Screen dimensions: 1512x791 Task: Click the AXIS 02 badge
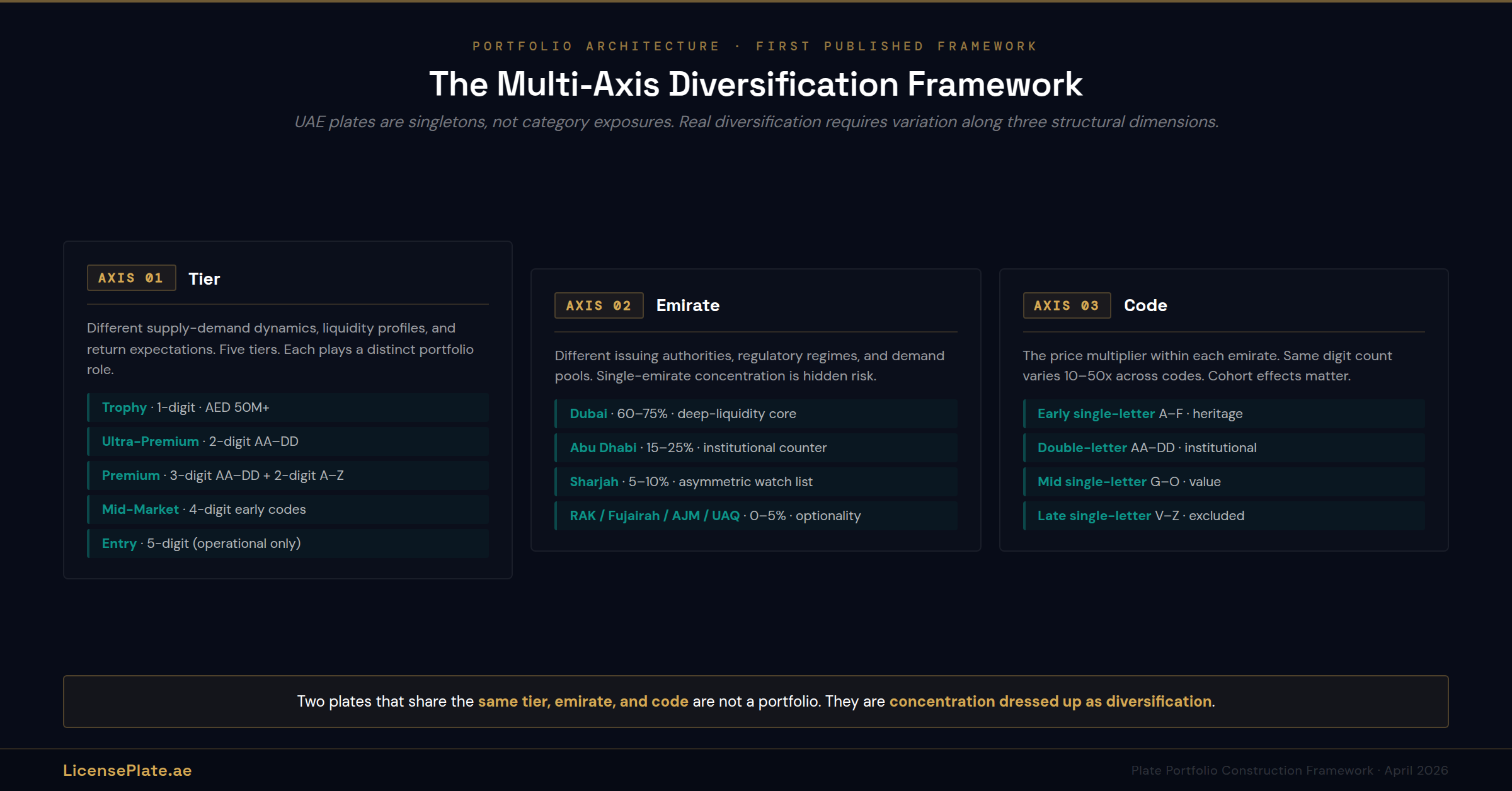click(598, 305)
